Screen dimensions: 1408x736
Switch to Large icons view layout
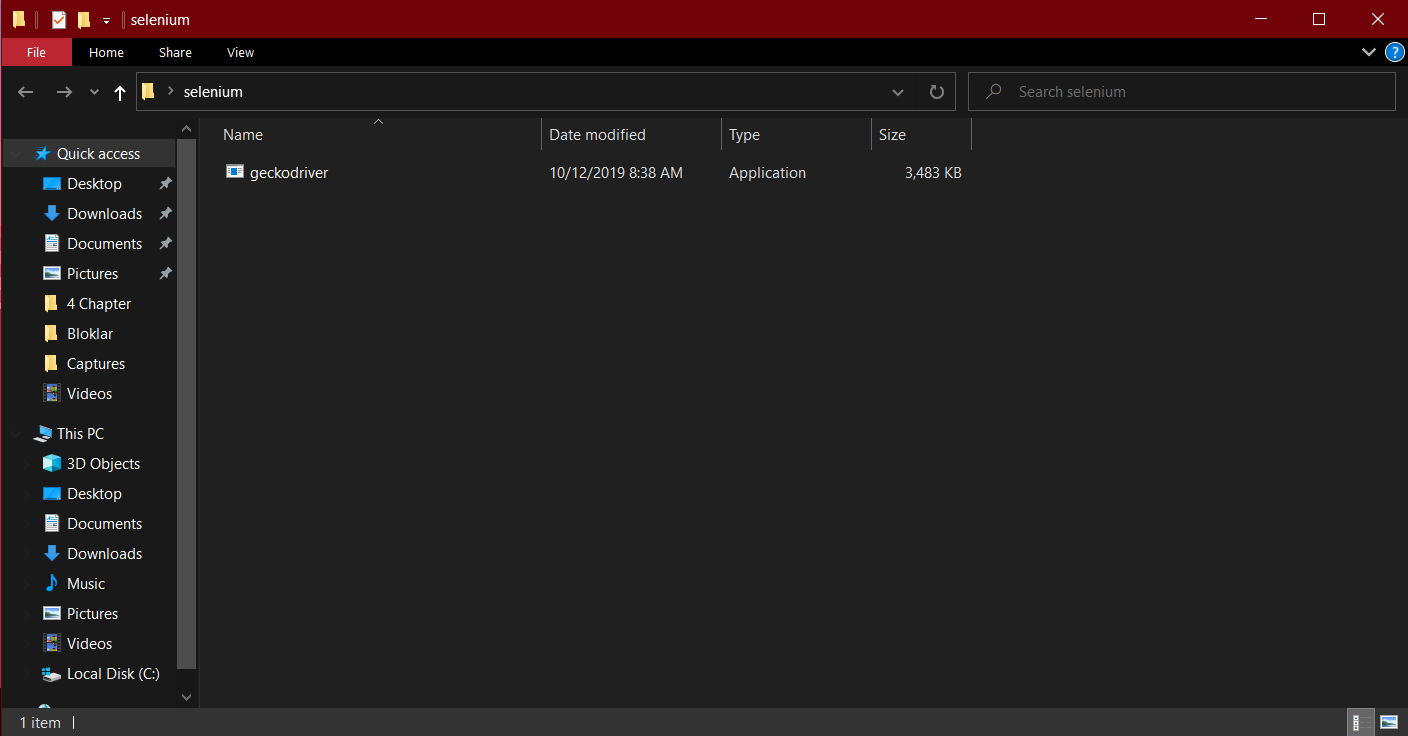coord(1388,722)
